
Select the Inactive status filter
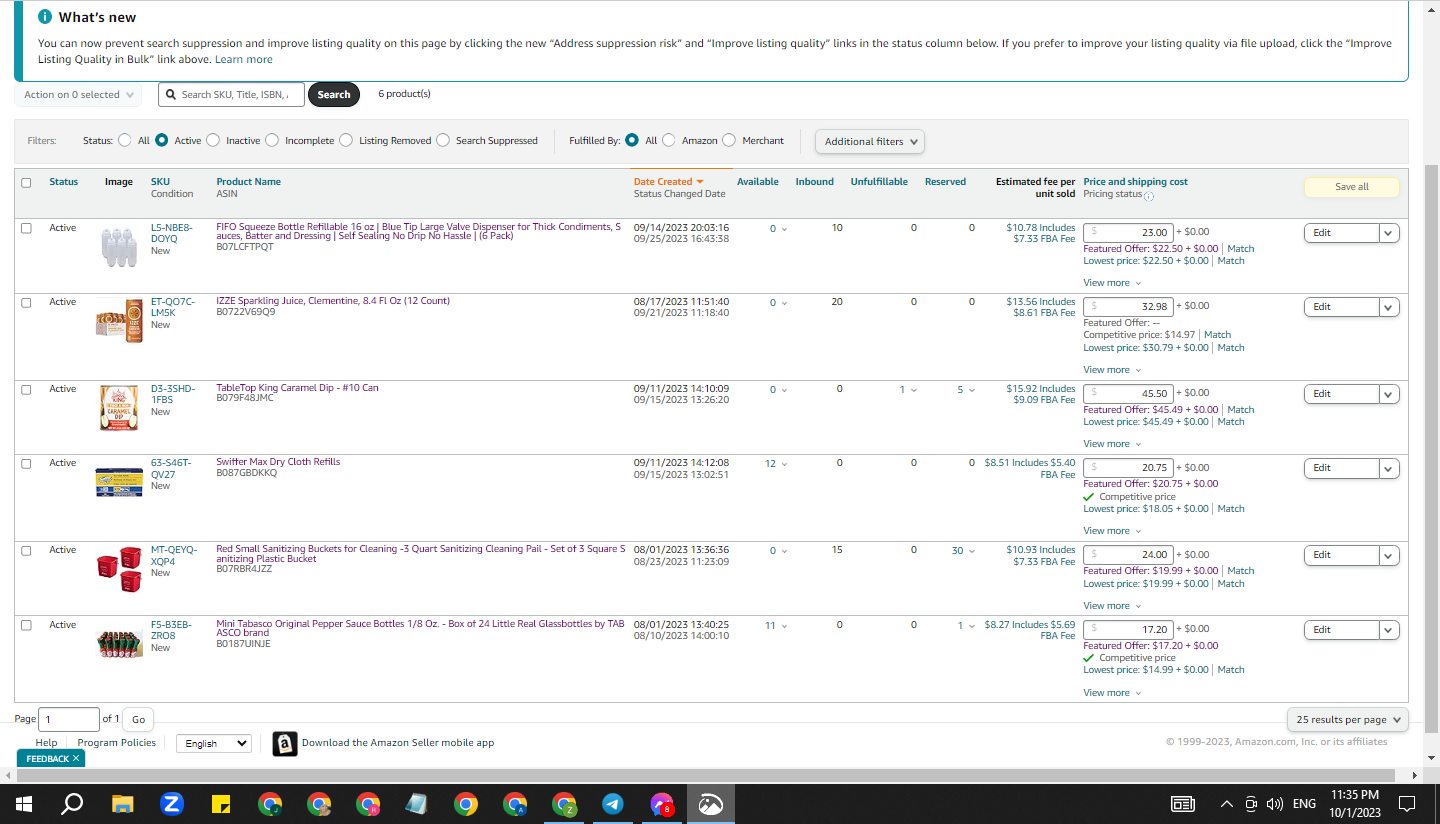click(x=213, y=140)
